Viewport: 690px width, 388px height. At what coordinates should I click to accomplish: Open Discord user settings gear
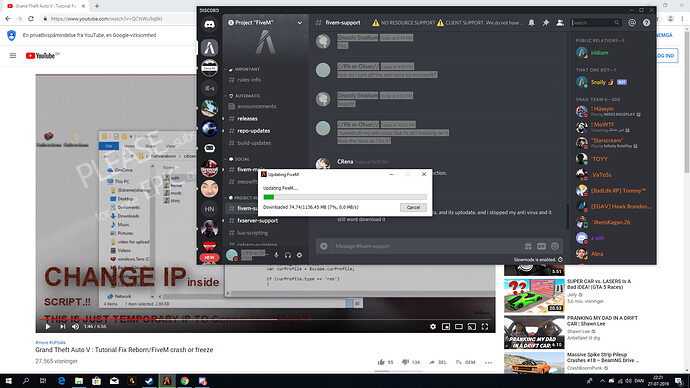pos(299,255)
